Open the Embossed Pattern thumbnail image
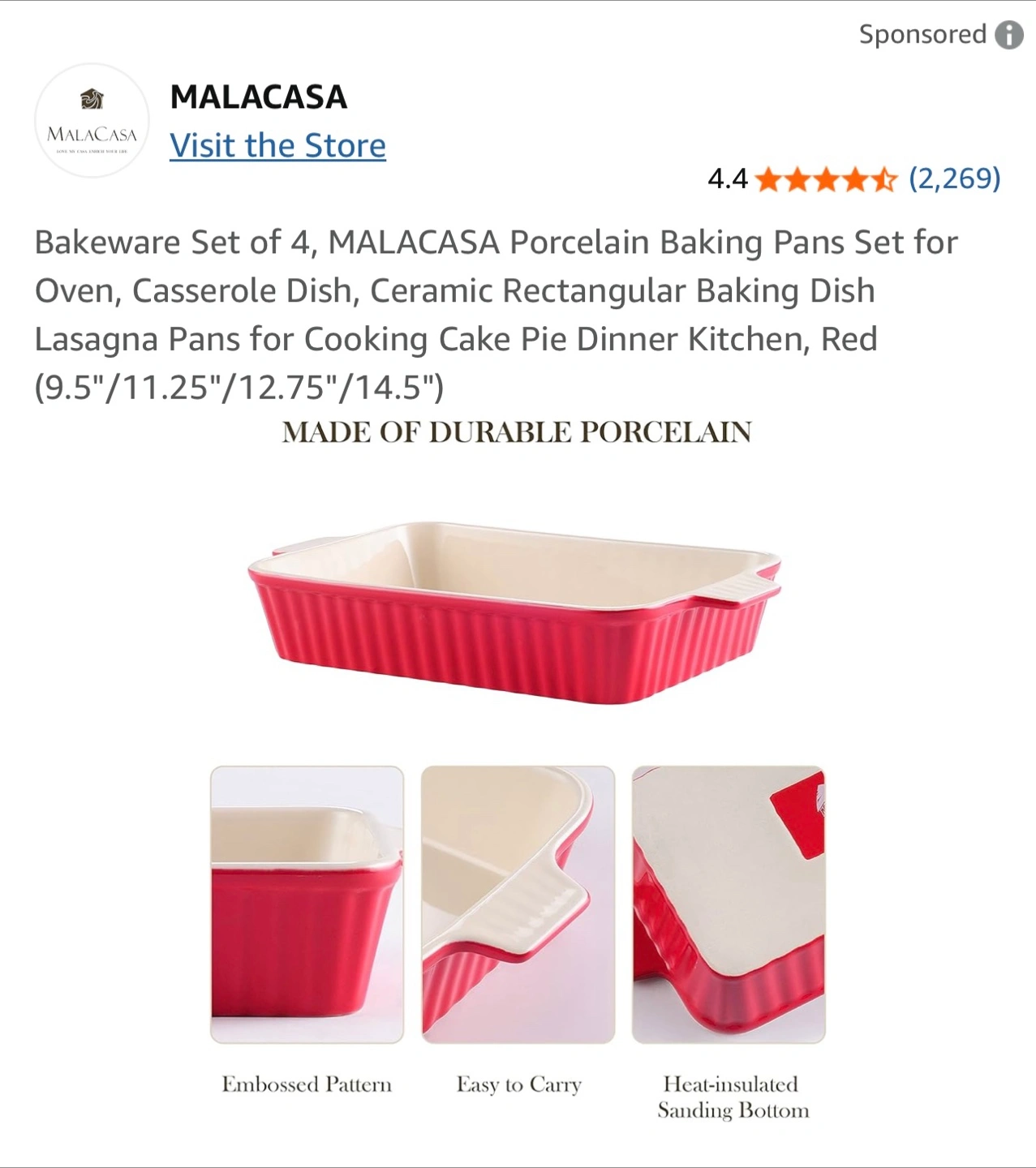The height and width of the screenshot is (1168, 1036). (x=307, y=904)
